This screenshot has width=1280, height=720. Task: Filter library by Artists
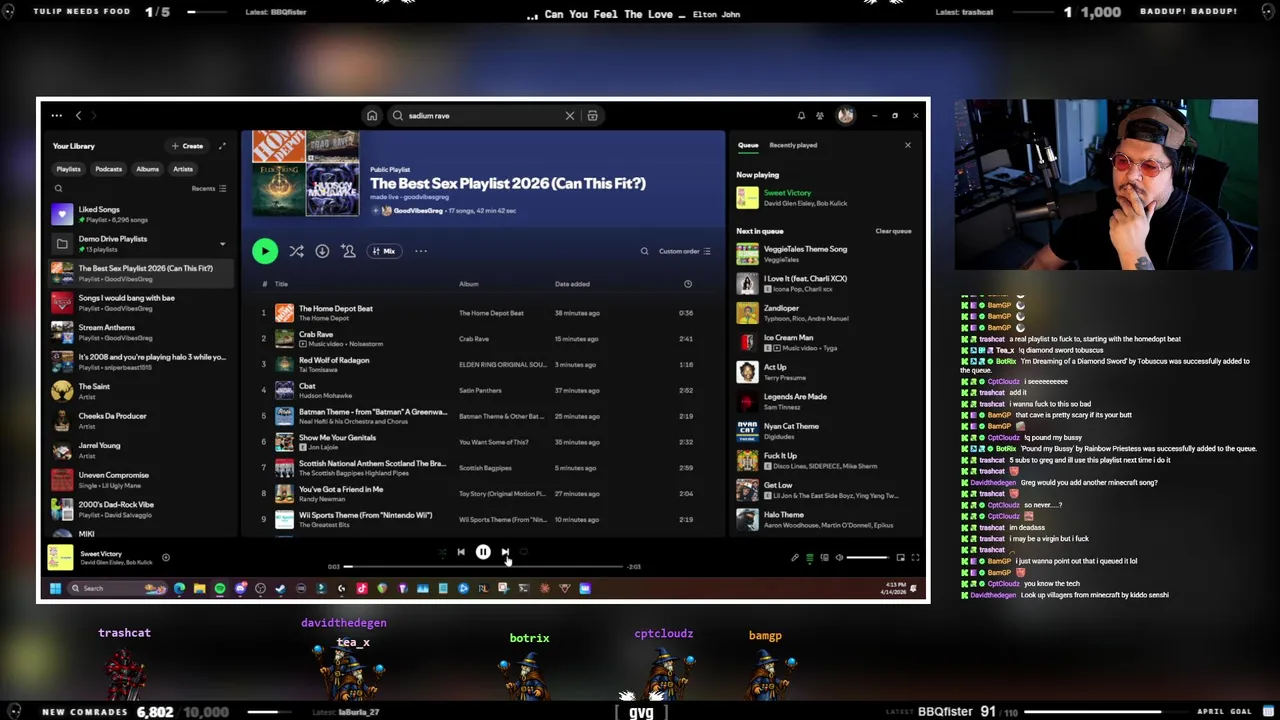click(x=183, y=169)
